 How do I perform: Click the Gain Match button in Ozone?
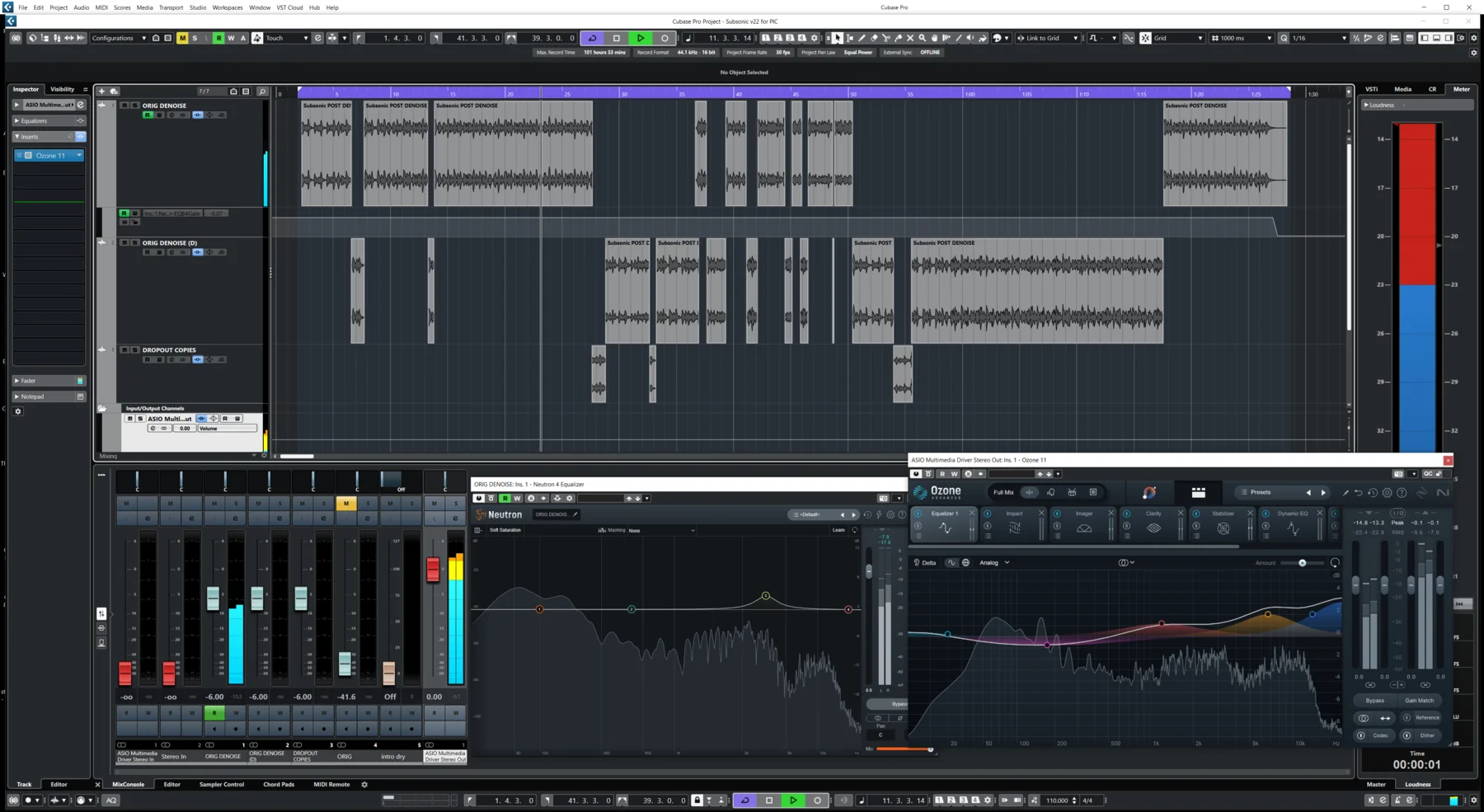pyautogui.click(x=1419, y=700)
